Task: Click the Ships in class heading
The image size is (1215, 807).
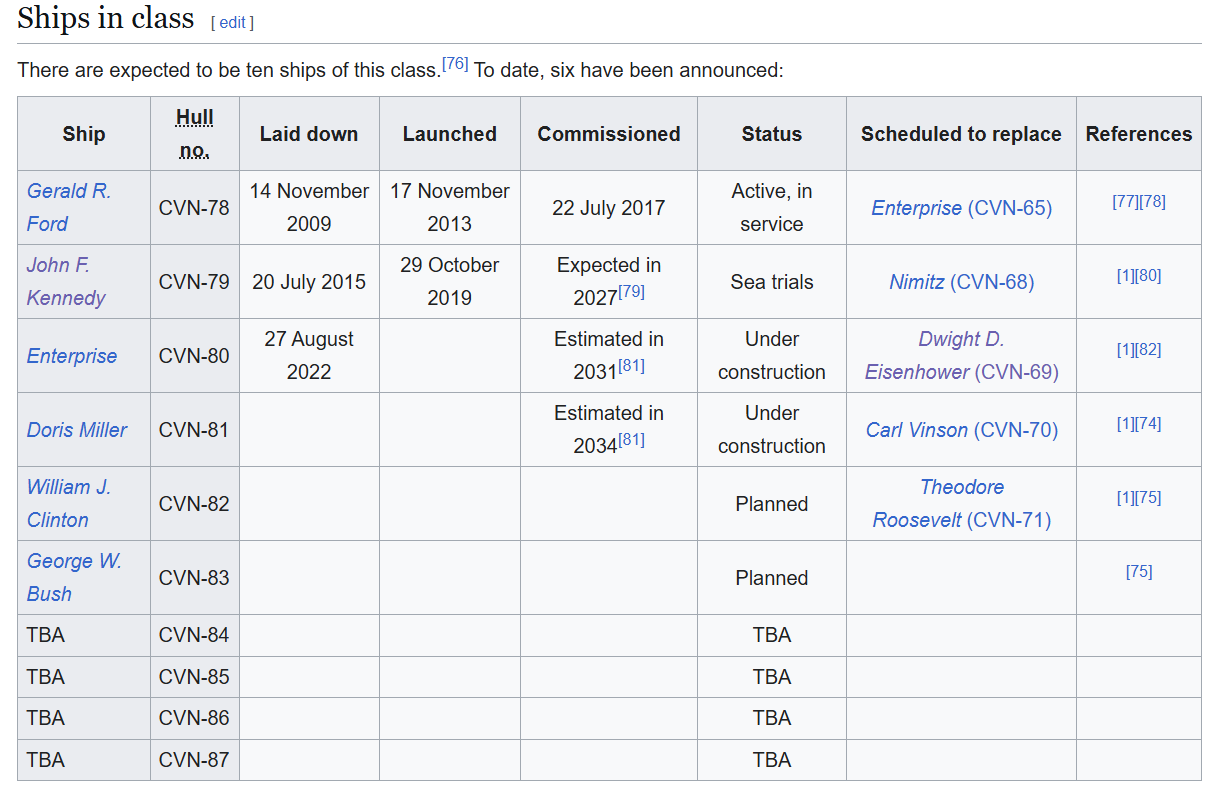Action: point(106,19)
